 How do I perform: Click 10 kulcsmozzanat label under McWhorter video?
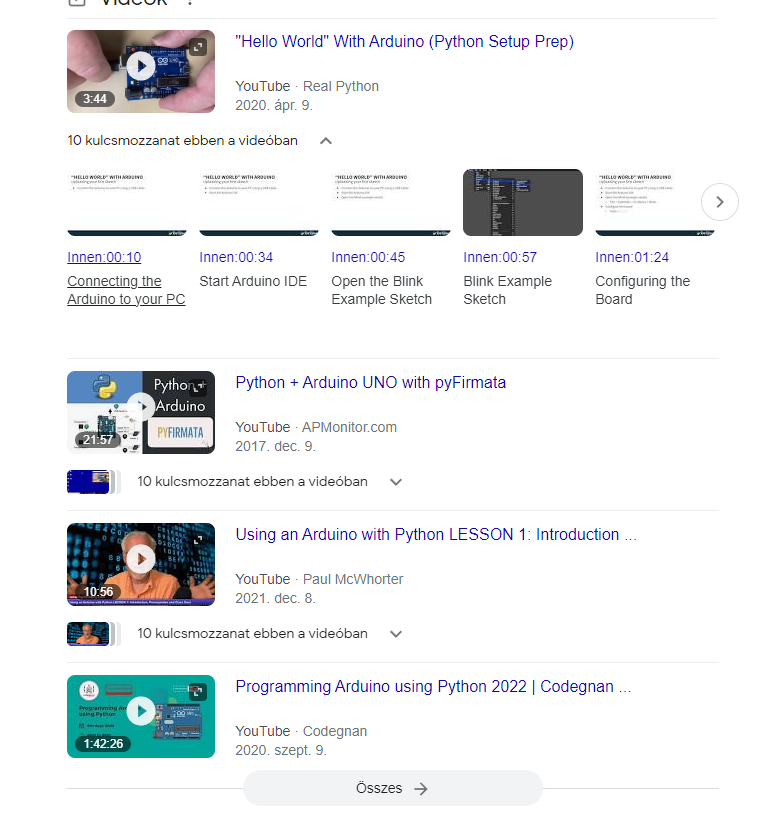pos(252,633)
